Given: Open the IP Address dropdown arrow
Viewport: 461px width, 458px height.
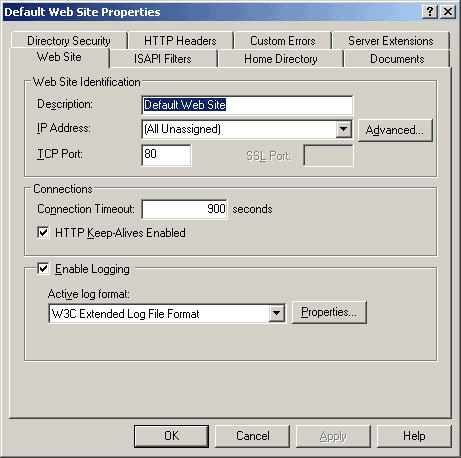Looking at the screenshot, I should click(x=344, y=129).
